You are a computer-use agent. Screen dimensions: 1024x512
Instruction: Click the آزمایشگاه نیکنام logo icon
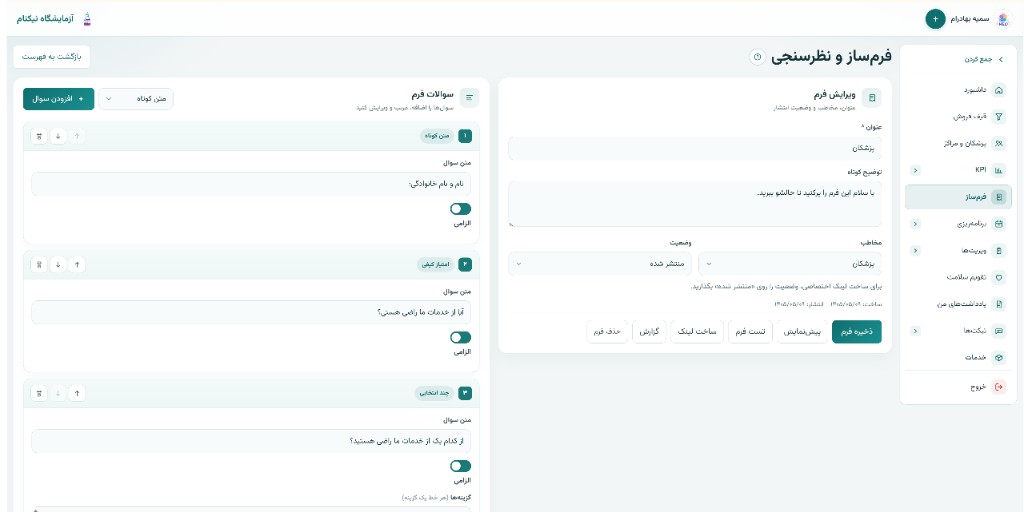(x=88, y=19)
